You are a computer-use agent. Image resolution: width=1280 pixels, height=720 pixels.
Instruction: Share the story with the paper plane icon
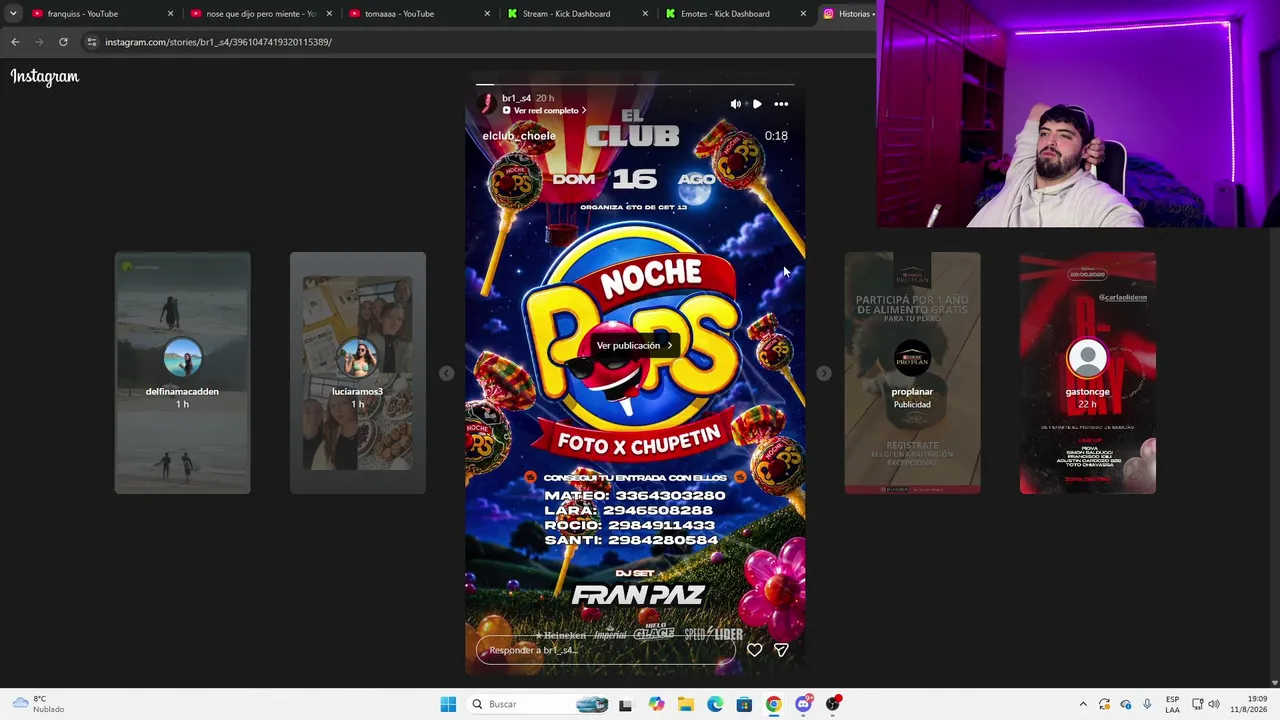pos(781,650)
